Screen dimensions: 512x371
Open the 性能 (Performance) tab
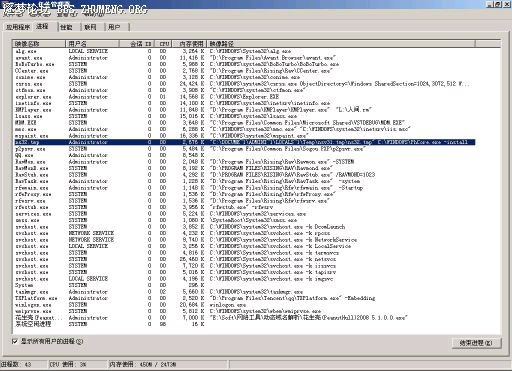(66, 27)
